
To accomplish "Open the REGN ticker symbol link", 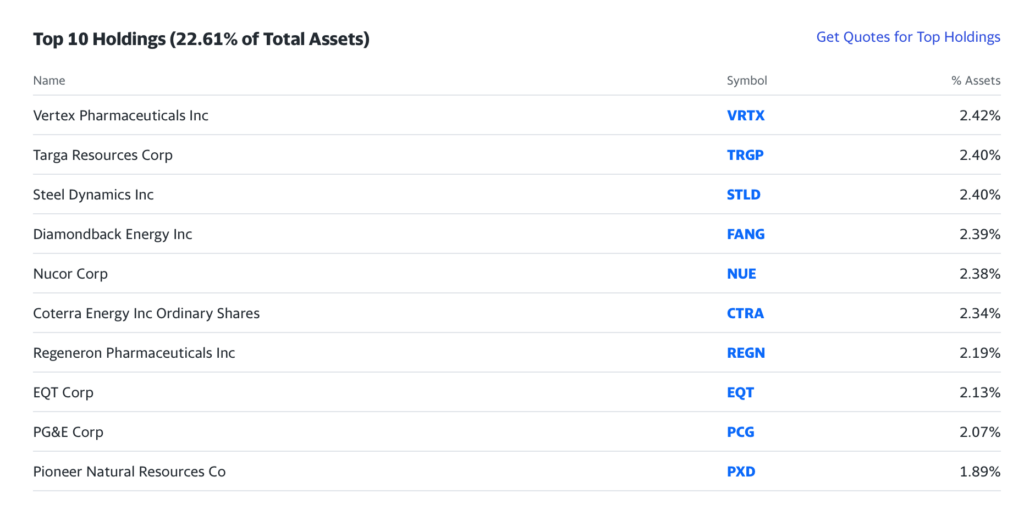I will [746, 353].
